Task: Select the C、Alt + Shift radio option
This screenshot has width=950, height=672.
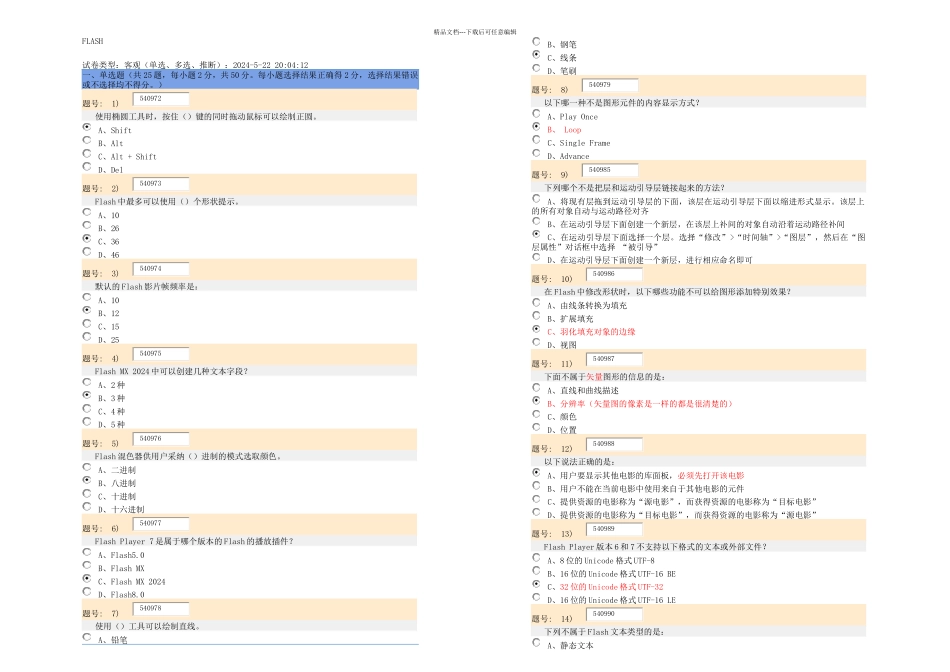Action: click(x=87, y=153)
